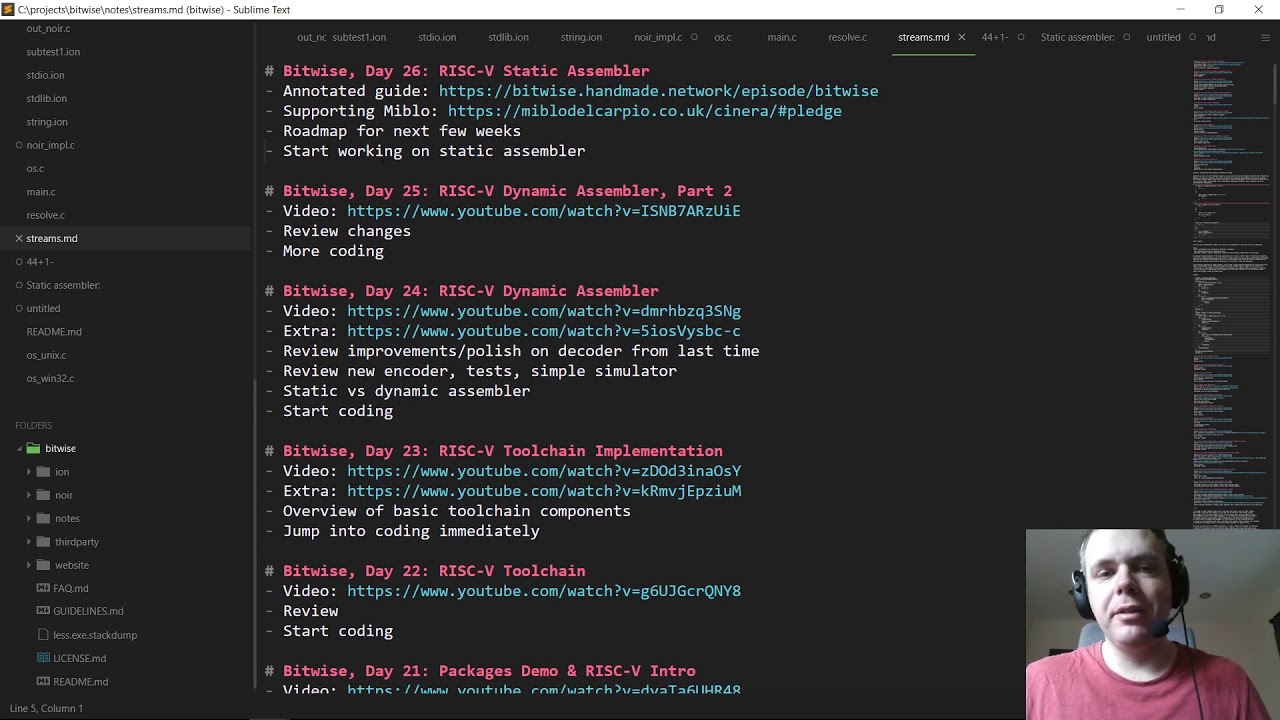
Task: Collapse the bitwise folder tree
Action: pos(19,448)
